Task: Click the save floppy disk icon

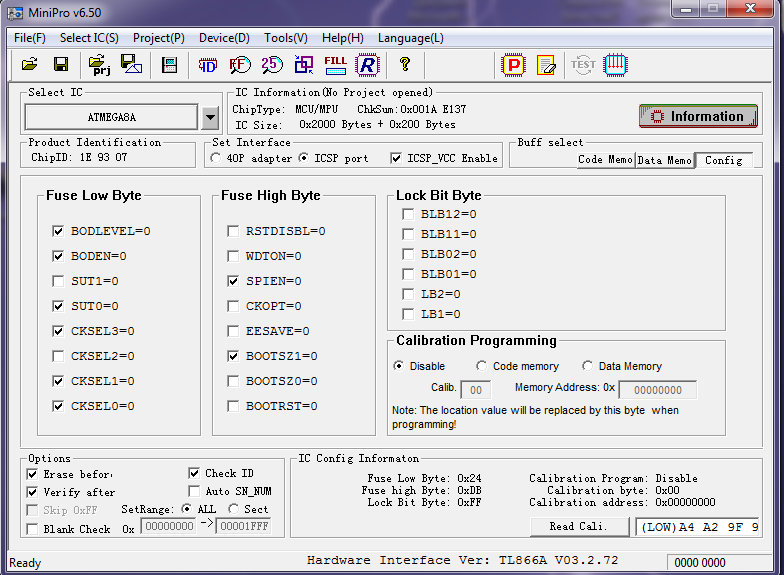Action: (60, 65)
